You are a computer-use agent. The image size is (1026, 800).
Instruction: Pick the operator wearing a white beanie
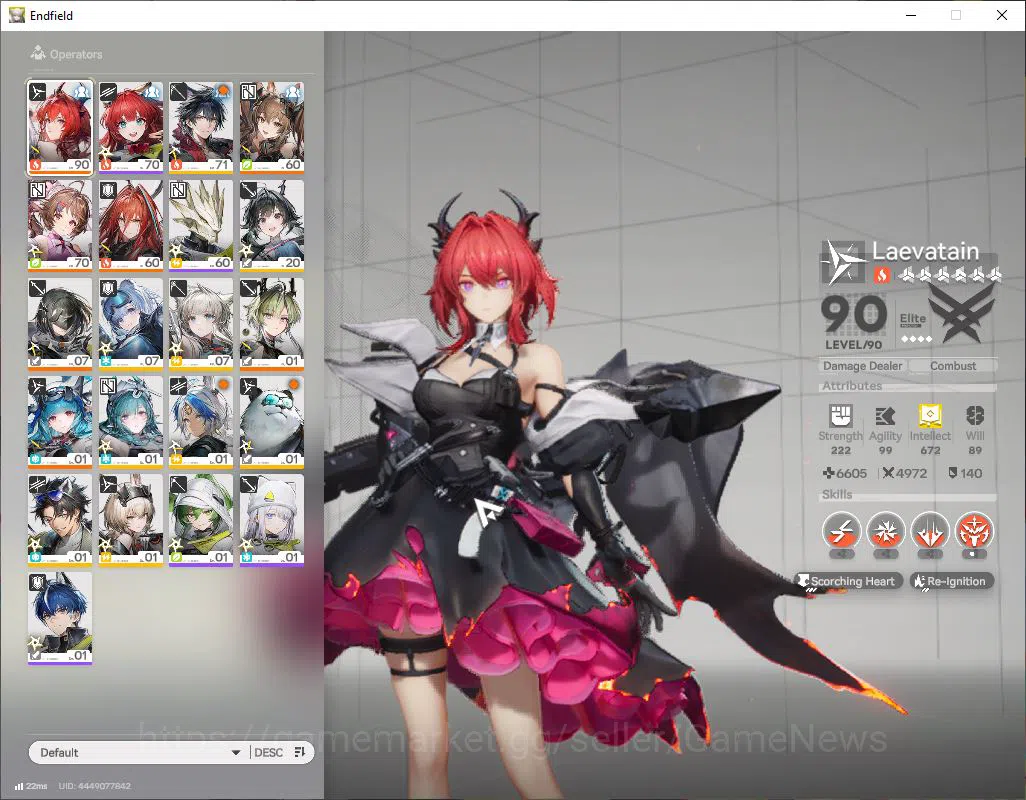[x=272, y=520]
